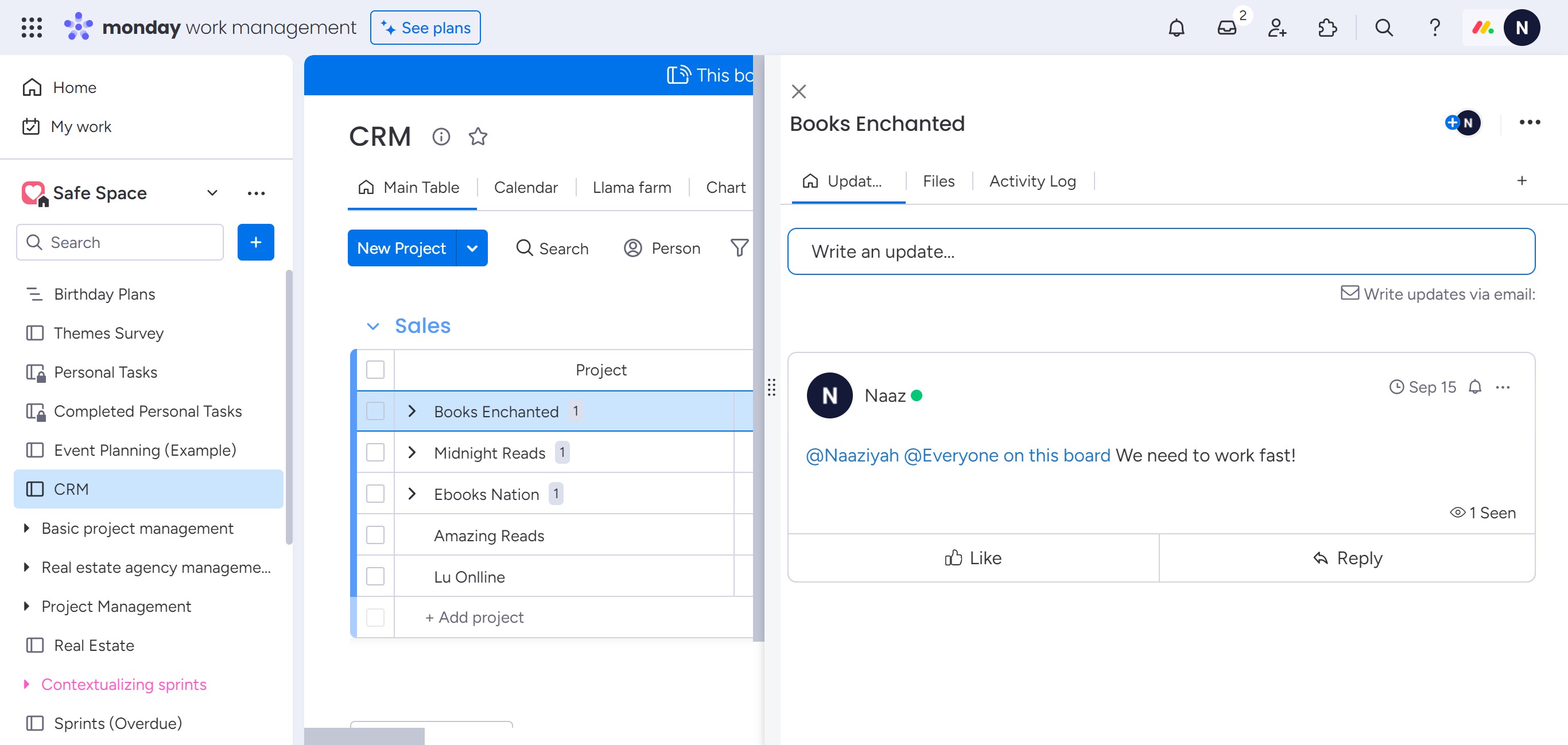
Task: Tick the Midnight Reads row checkbox
Action: 375,453
